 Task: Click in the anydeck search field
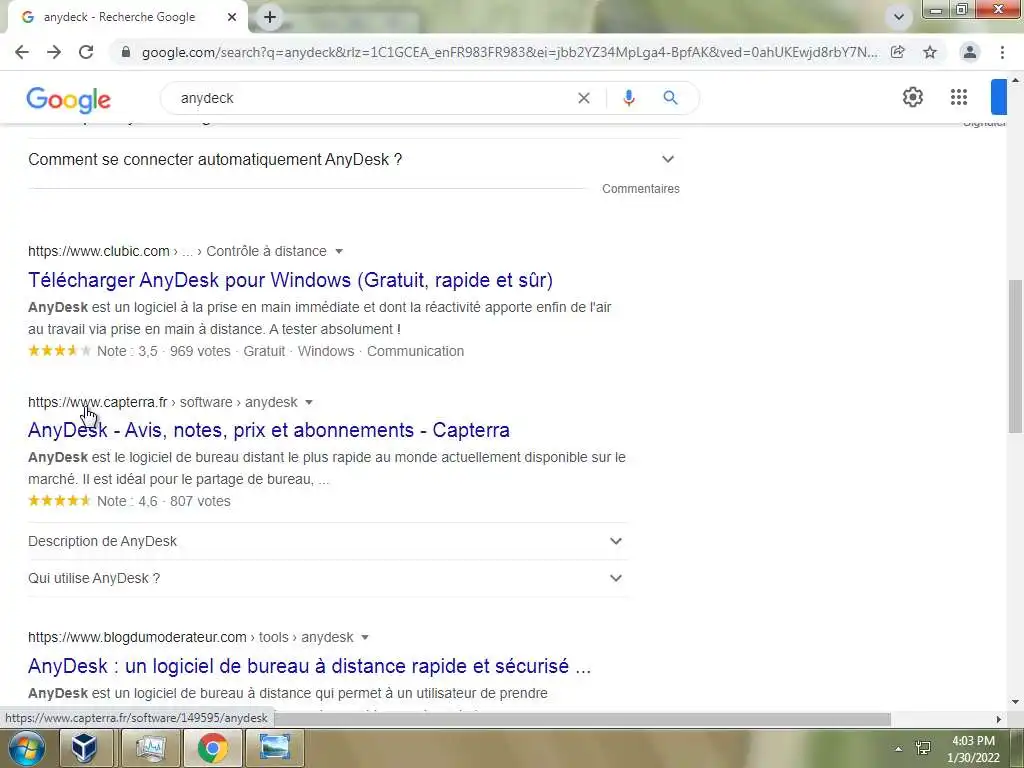[372, 98]
